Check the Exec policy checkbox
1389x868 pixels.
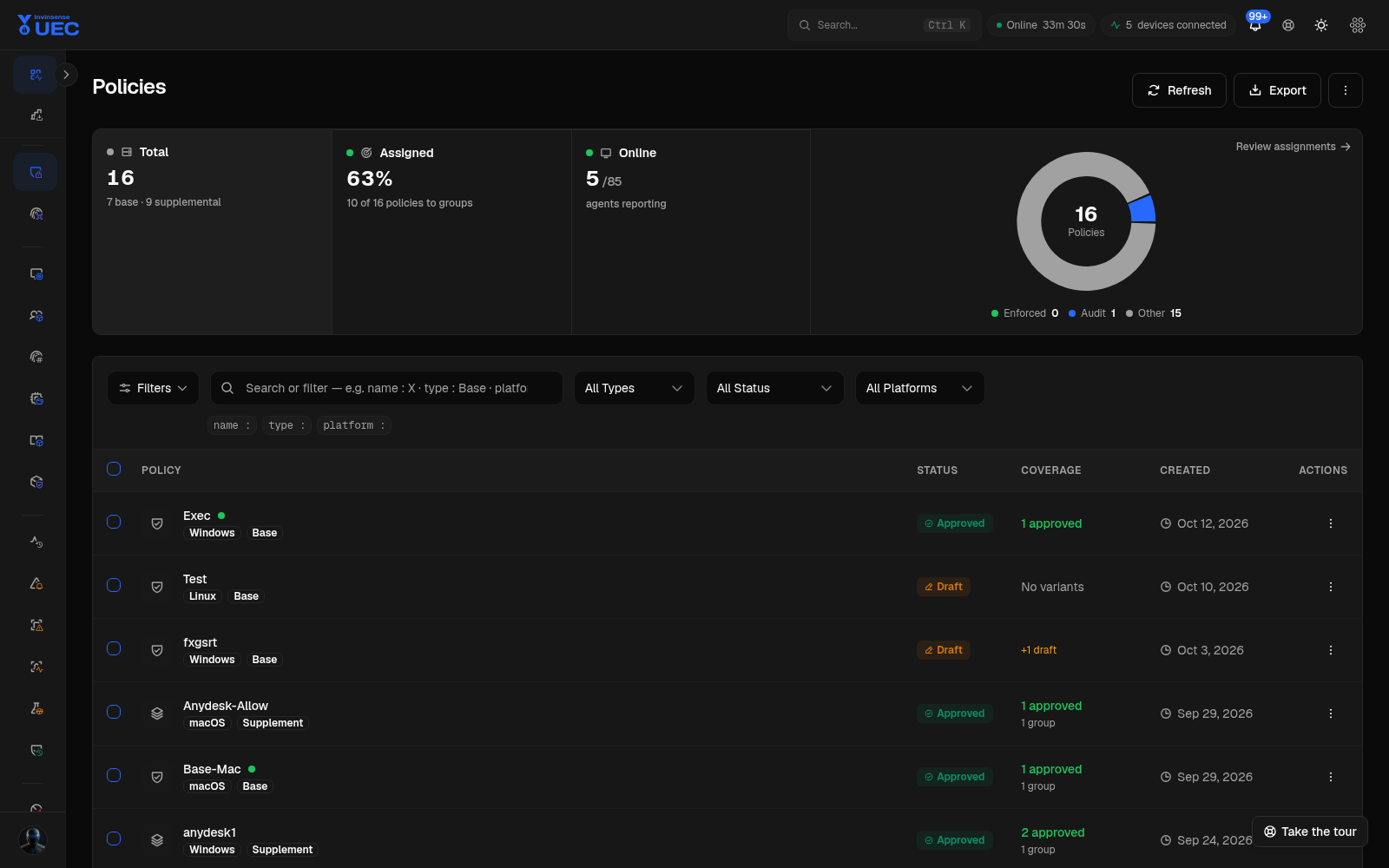click(x=114, y=522)
